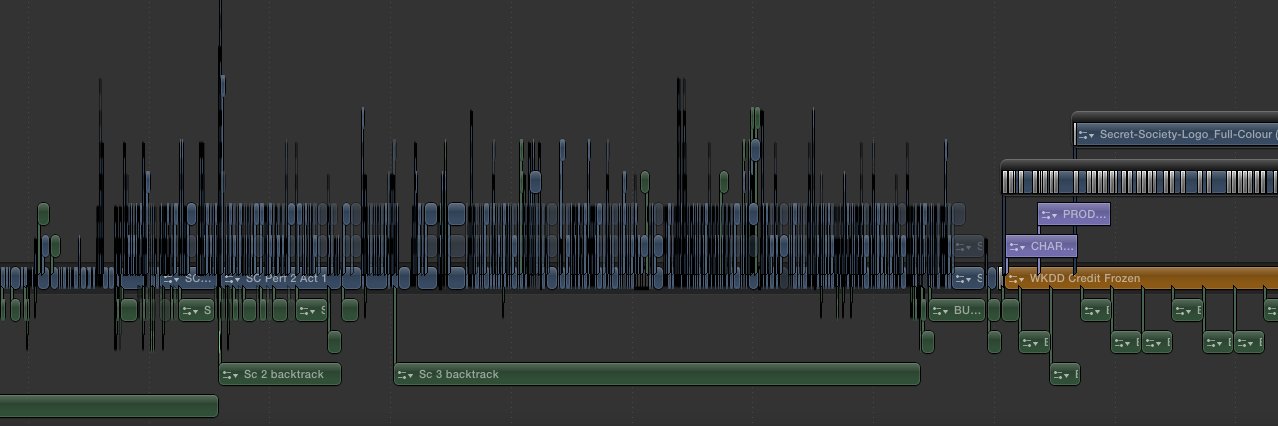Open the blue SC... clip's adjustment icon before SC Perf 2
Image resolution: width=1278 pixels, height=426 pixels.
point(173,279)
